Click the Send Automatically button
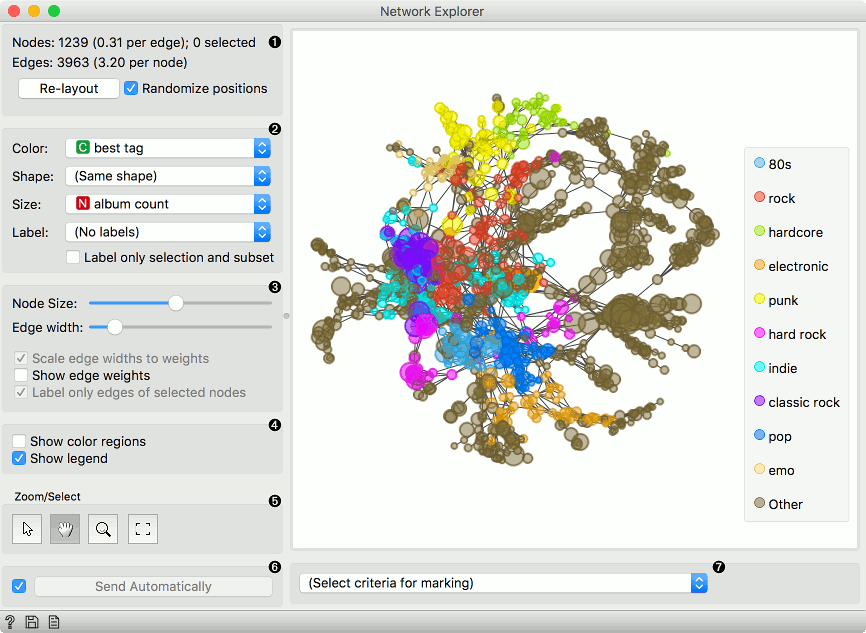Image resolution: width=866 pixels, height=633 pixels. [153, 587]
